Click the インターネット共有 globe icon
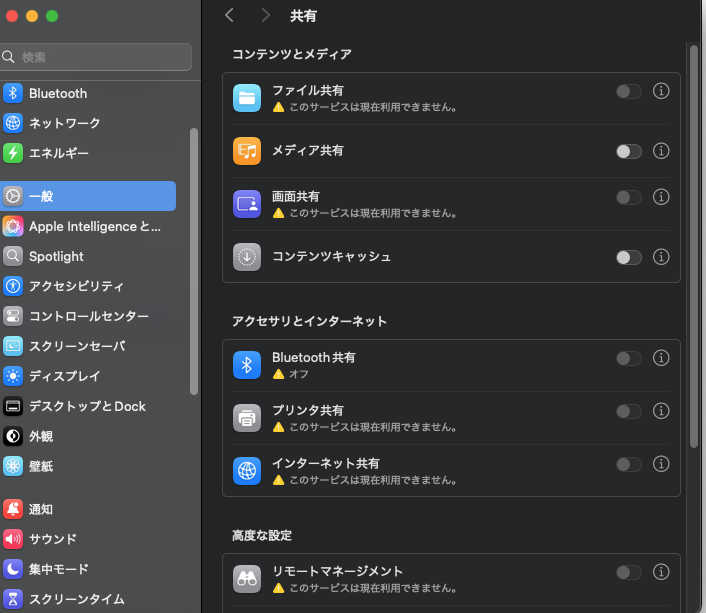Screen dimensions: 706x613 point(247,471)
